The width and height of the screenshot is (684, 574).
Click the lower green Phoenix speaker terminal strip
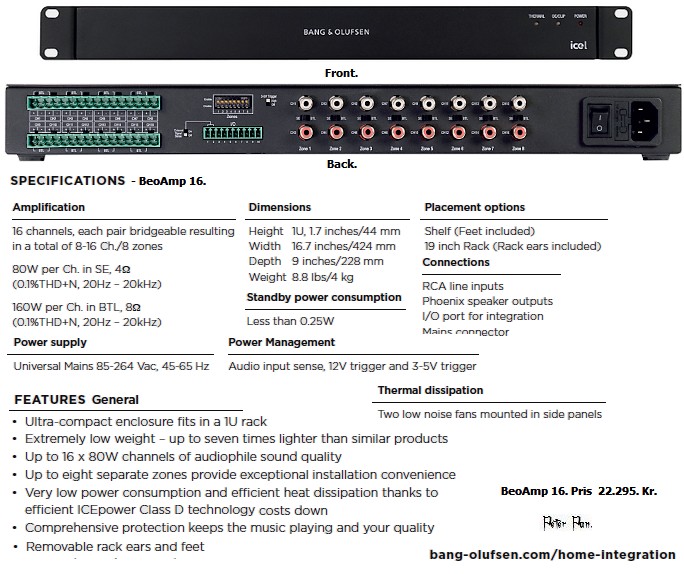pos(94,140)
